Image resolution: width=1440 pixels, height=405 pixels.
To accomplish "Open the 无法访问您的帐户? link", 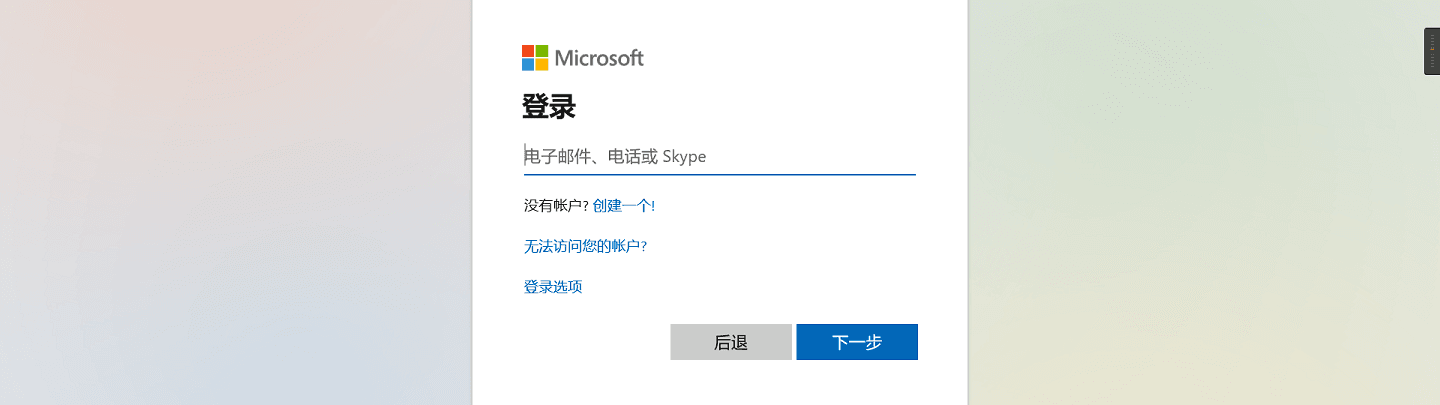I will [585, 246].
